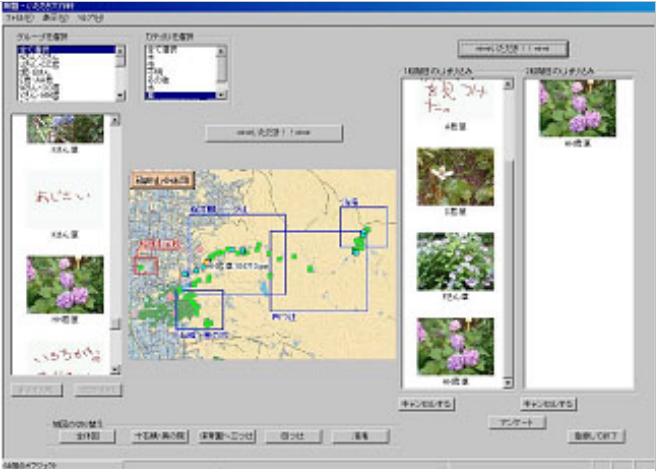Image resolution: width=659 pixels, height=472 pixels.
Task: Click the 保存して終了 button at bottom right
Action: pyautogui.click(x=596, y=436)
